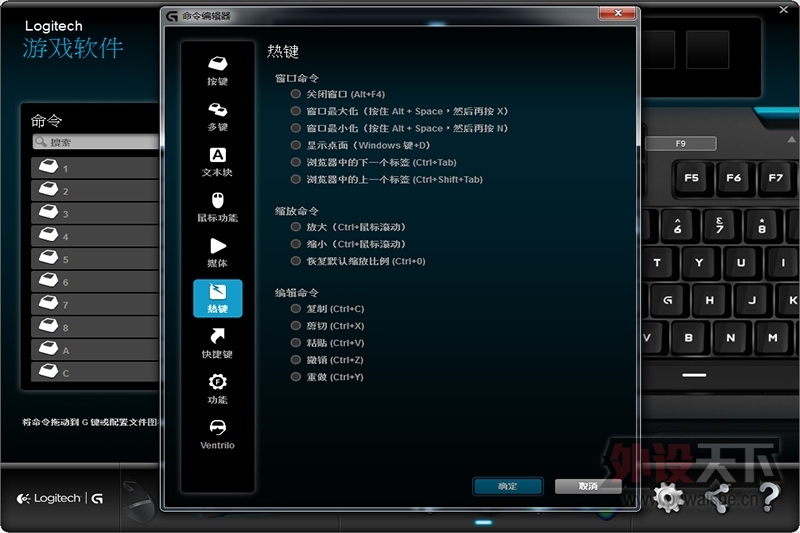Click the F5 key on keyboard image
The height and width of the screenshot is (533, 800).
pos(691,178)
